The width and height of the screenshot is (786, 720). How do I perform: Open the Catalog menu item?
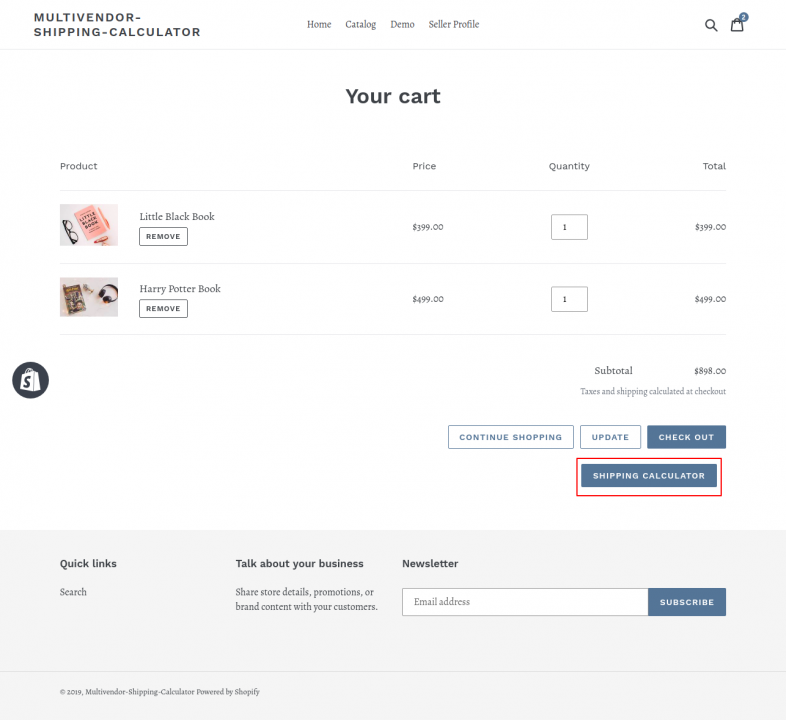click(361, 24)
